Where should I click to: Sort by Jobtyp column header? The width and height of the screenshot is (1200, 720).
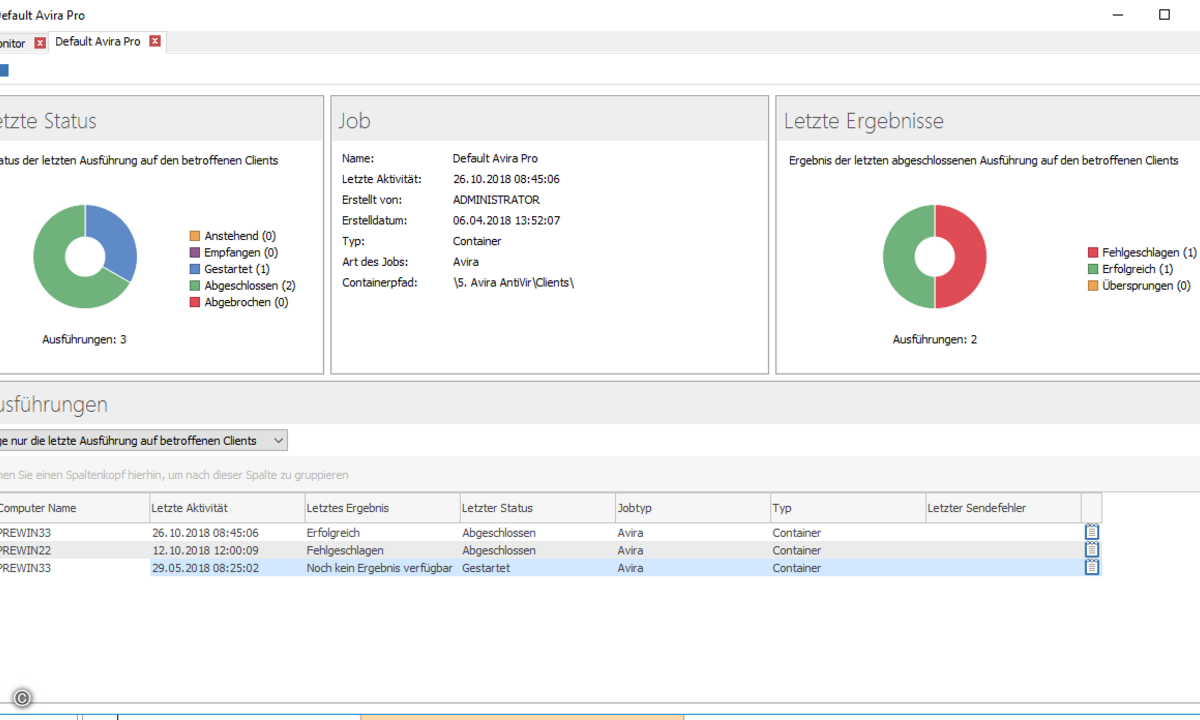coord(692,508)
